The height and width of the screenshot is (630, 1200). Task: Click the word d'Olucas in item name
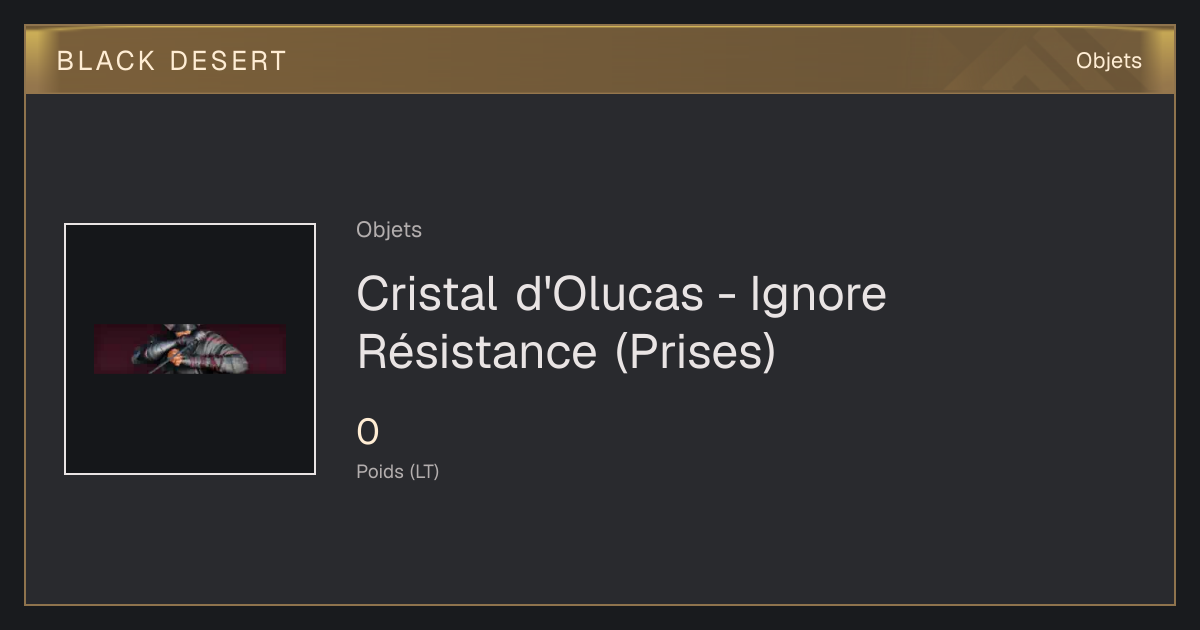click(x=609, y=294)
